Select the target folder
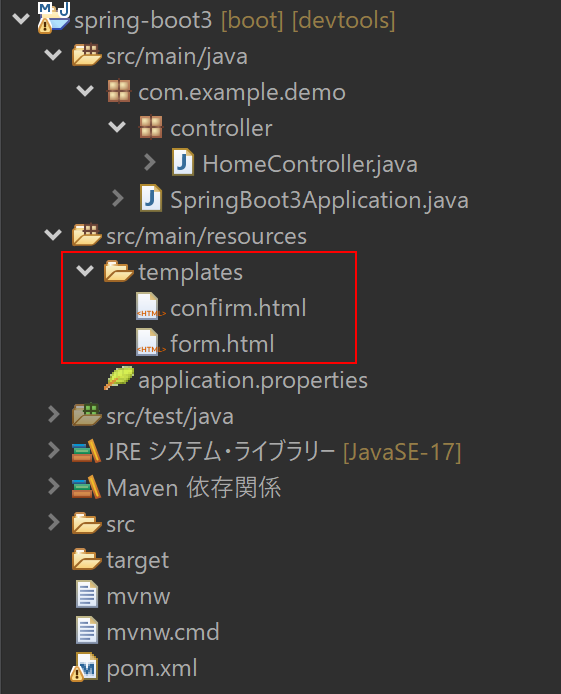 [138, 560]
